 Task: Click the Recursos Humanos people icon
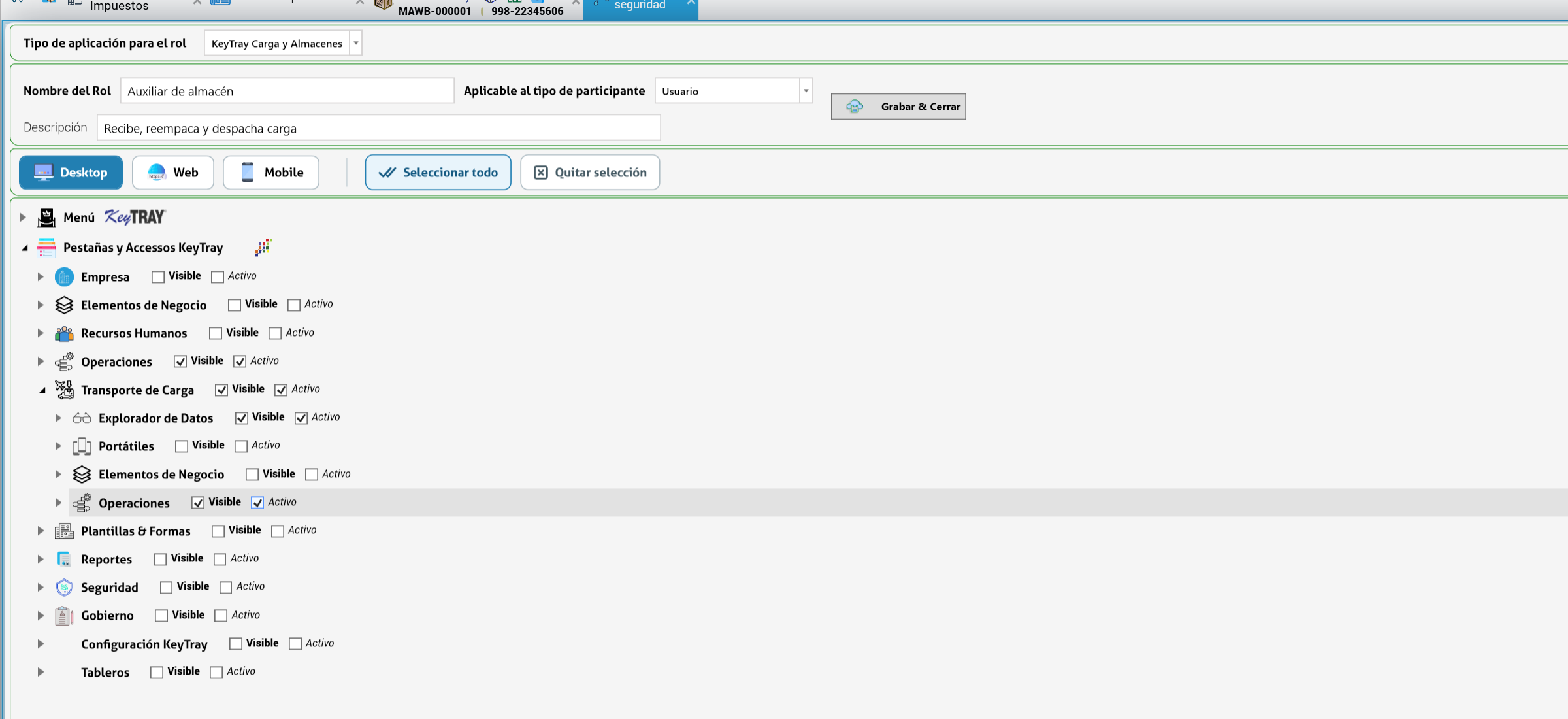pyautogui.click(x=64, y=333)
